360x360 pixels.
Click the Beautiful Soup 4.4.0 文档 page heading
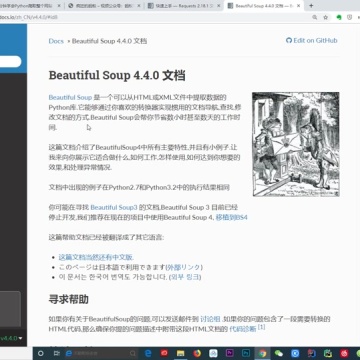tap(117, 75)
